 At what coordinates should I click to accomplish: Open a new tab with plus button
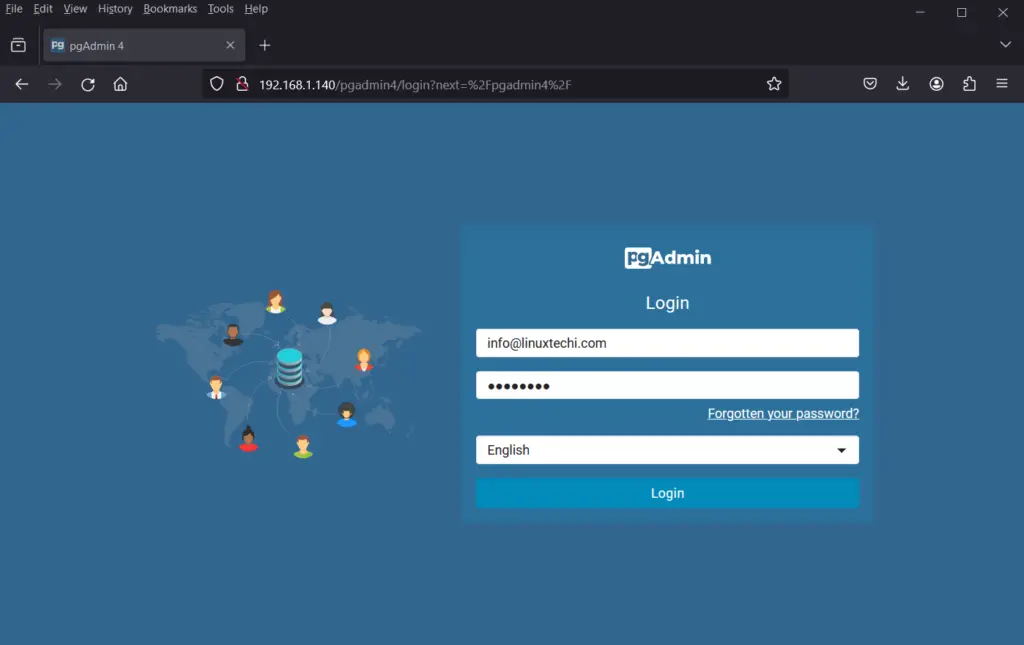click(x=264, y=45)
